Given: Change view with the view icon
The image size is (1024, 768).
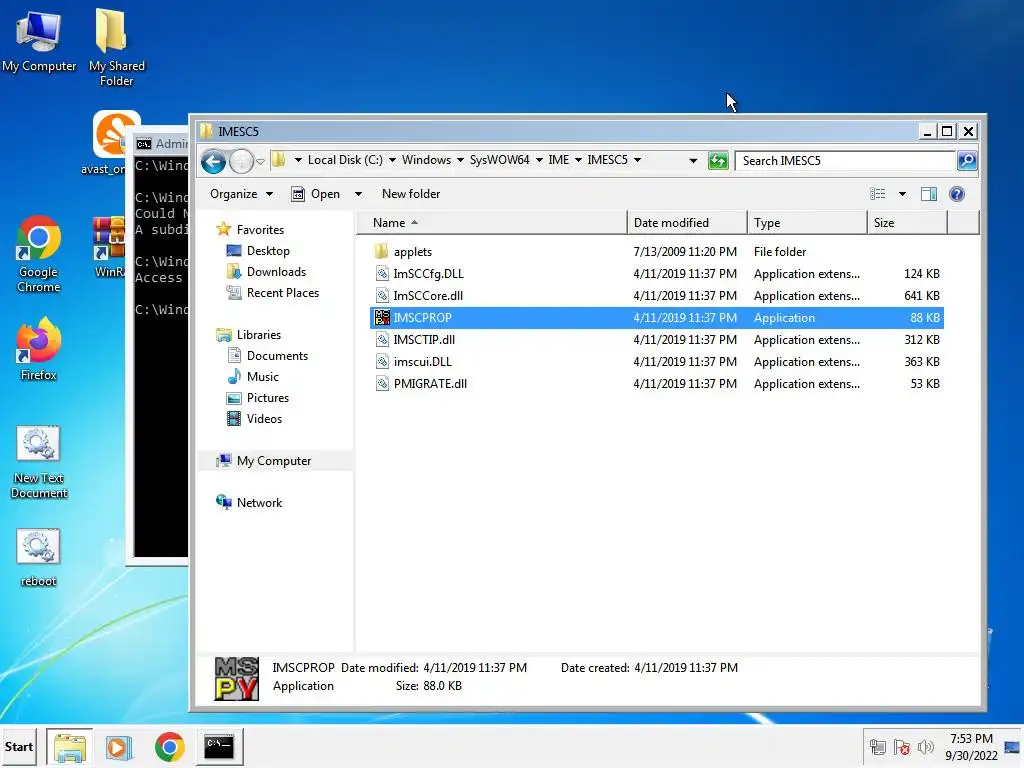Looking at the screenshot, I should pos(878,194).
